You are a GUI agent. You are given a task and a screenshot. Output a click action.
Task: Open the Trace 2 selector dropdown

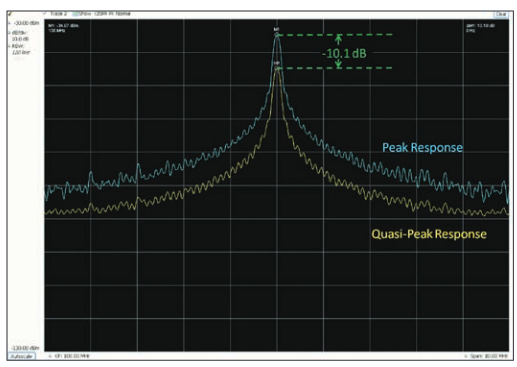57,14
